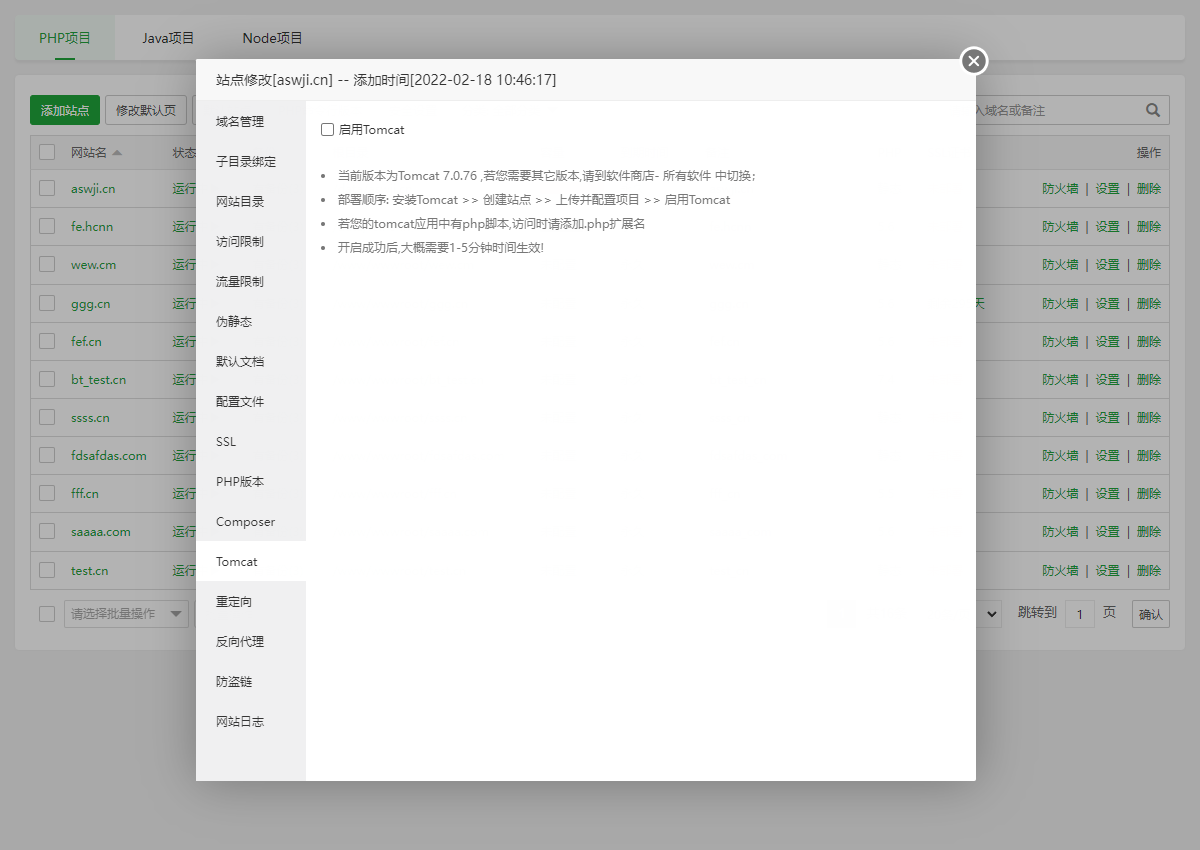The height and width of the screenshot is (850, 1200).
Task: Click the 添加站点 button
Action: click(64, 110)
